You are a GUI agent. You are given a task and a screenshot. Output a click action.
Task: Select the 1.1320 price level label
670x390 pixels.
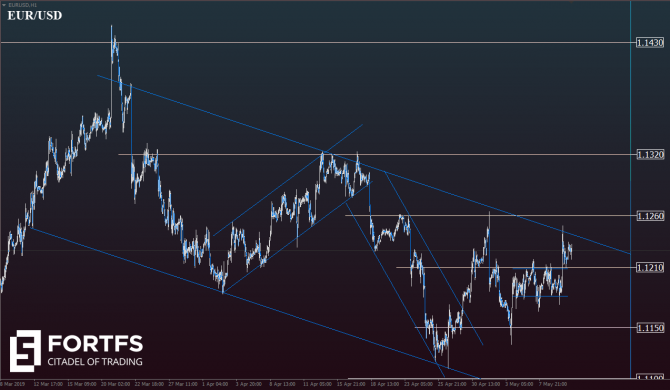click(649, 154)
